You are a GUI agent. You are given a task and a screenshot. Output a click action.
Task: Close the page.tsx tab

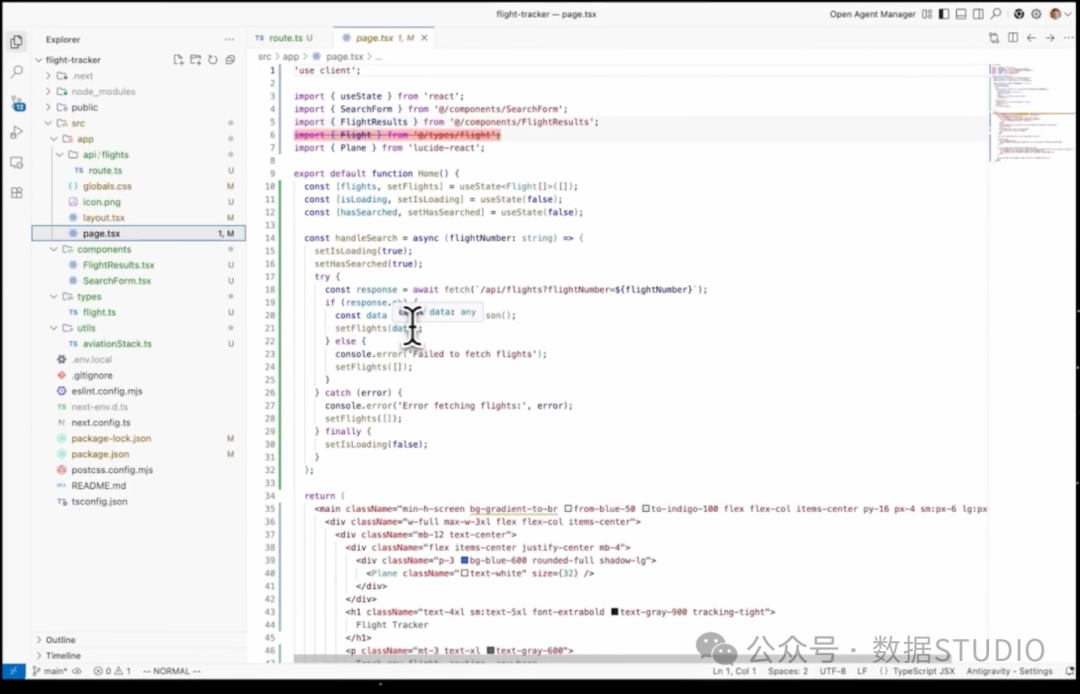[x=424, y=38]
